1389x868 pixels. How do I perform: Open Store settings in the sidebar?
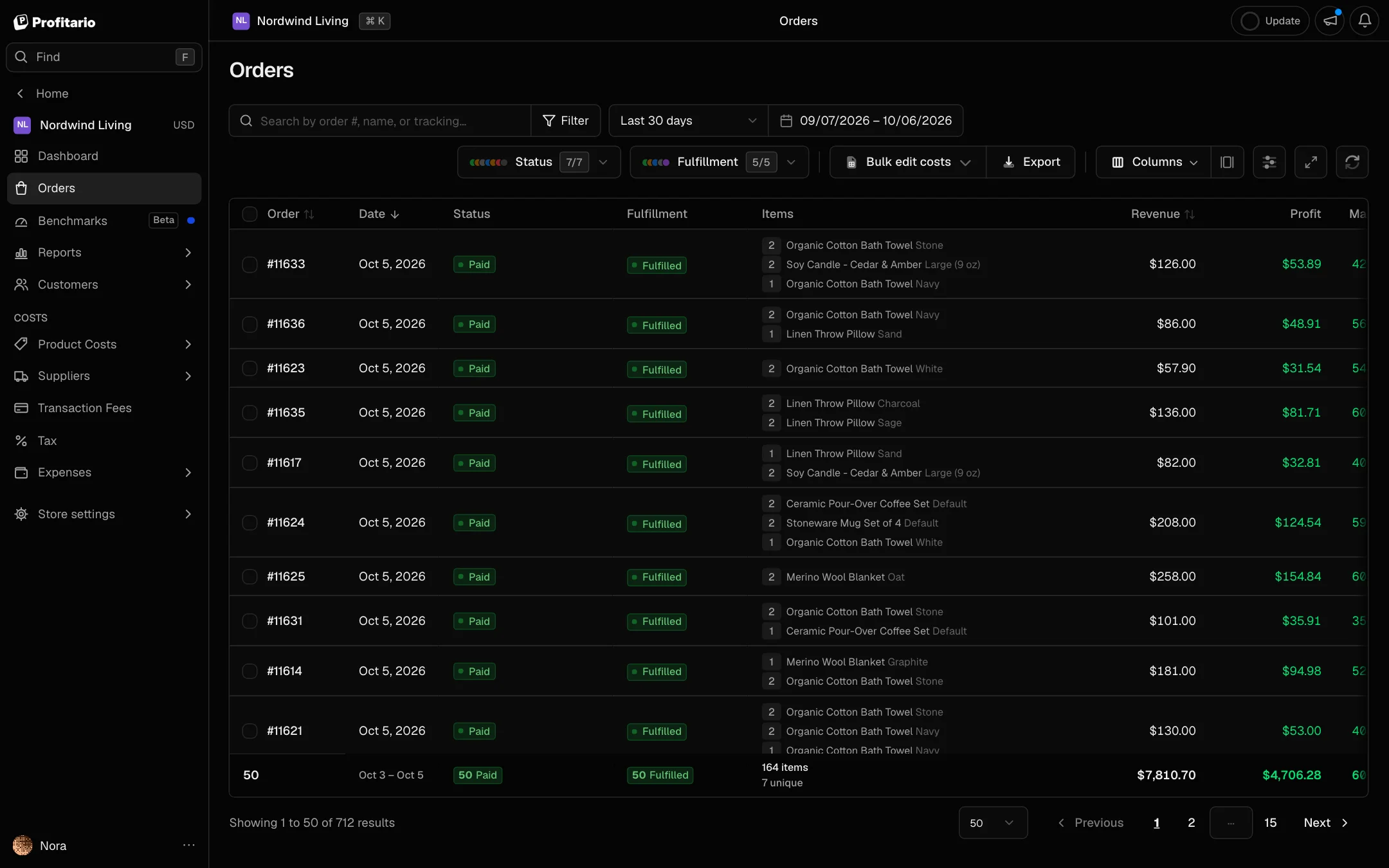pos(104,514)
